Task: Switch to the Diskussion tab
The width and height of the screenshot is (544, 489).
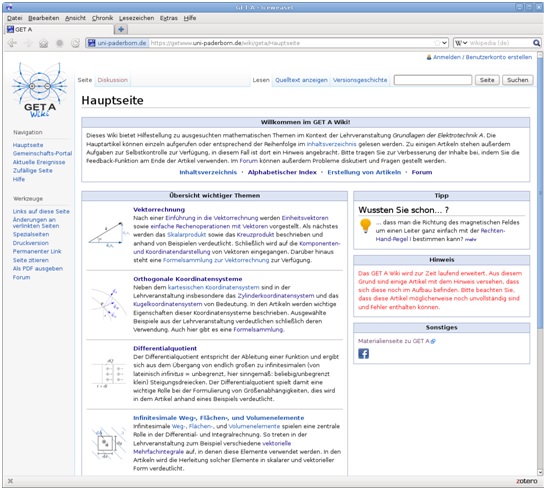Action: coord(112,80)
